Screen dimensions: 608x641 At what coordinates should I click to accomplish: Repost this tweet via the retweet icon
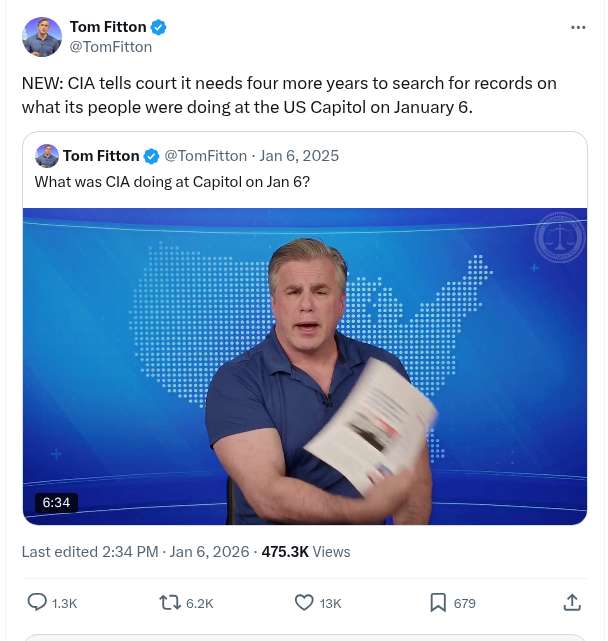click(x=171, y=602)
